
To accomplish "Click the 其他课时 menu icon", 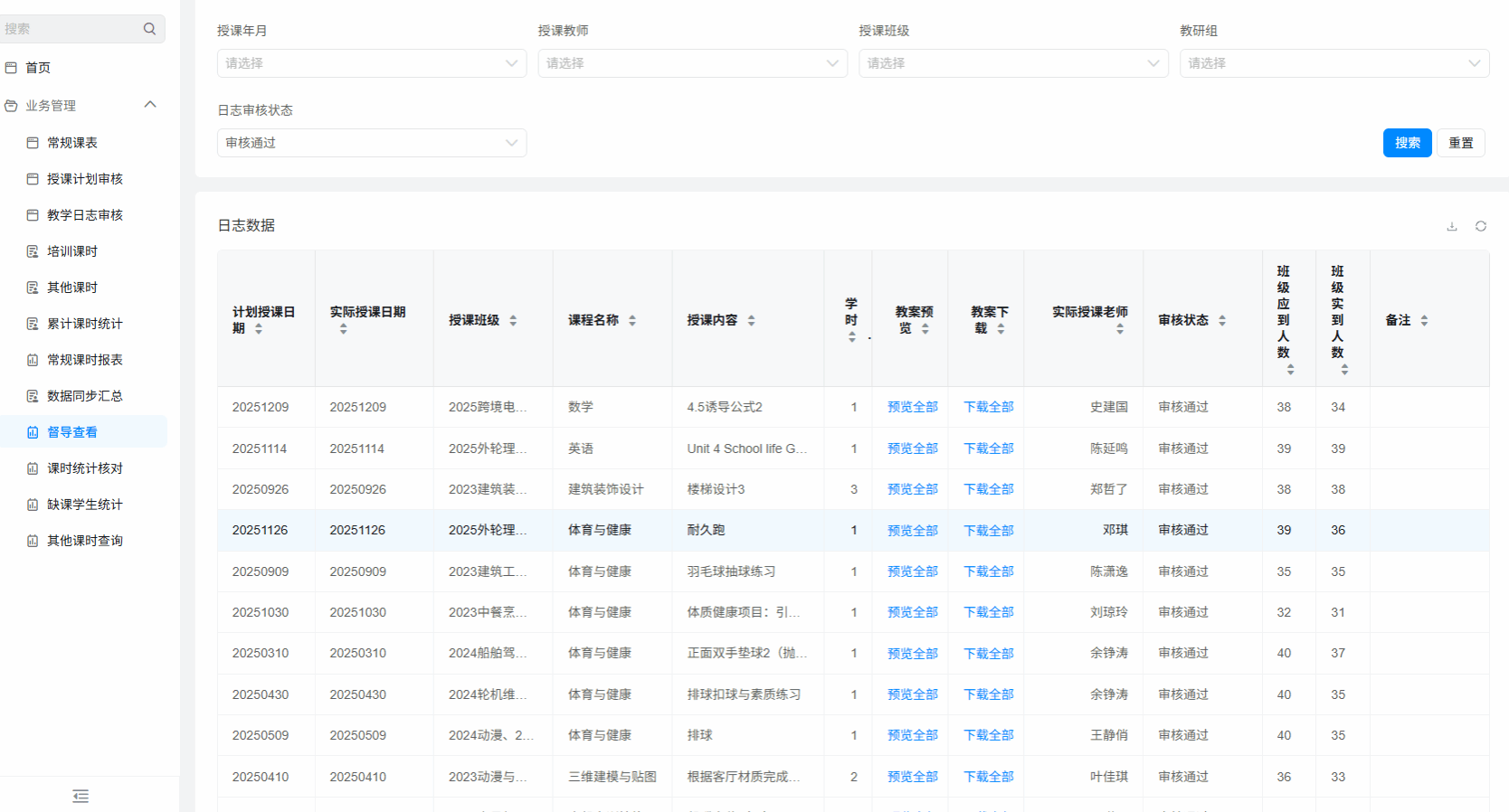I will tap(33, 288).
